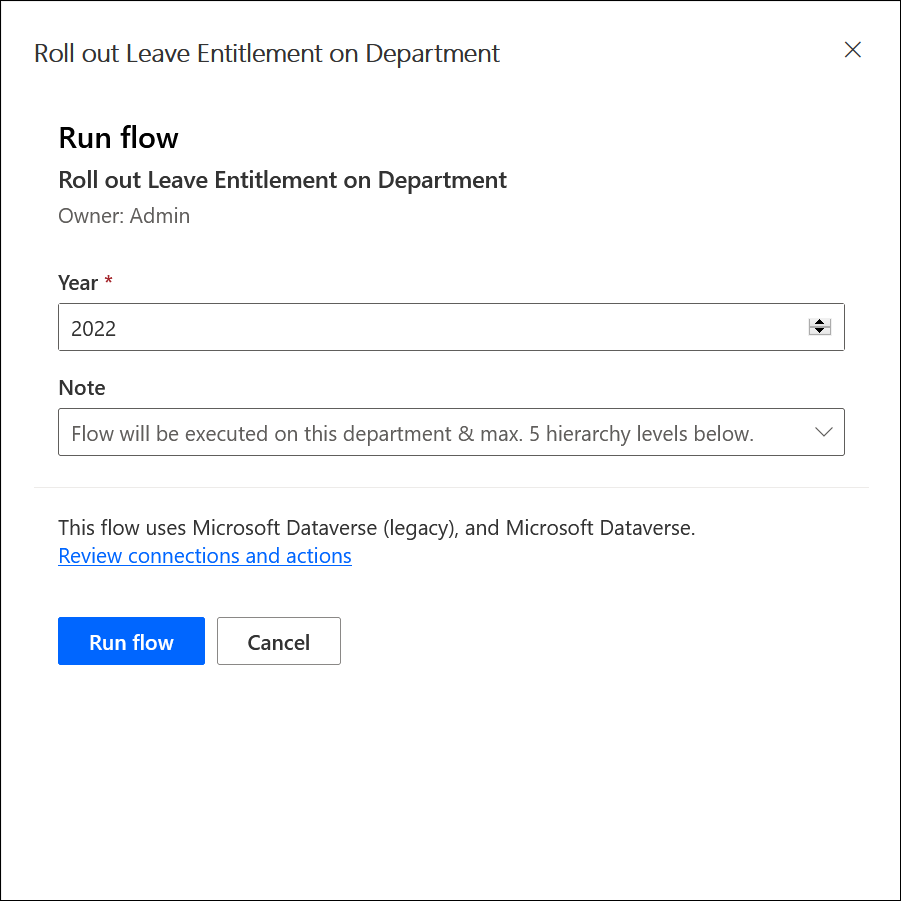Increase the Year value with up arrow
The image size is (901, 901).
pos(820,322)
